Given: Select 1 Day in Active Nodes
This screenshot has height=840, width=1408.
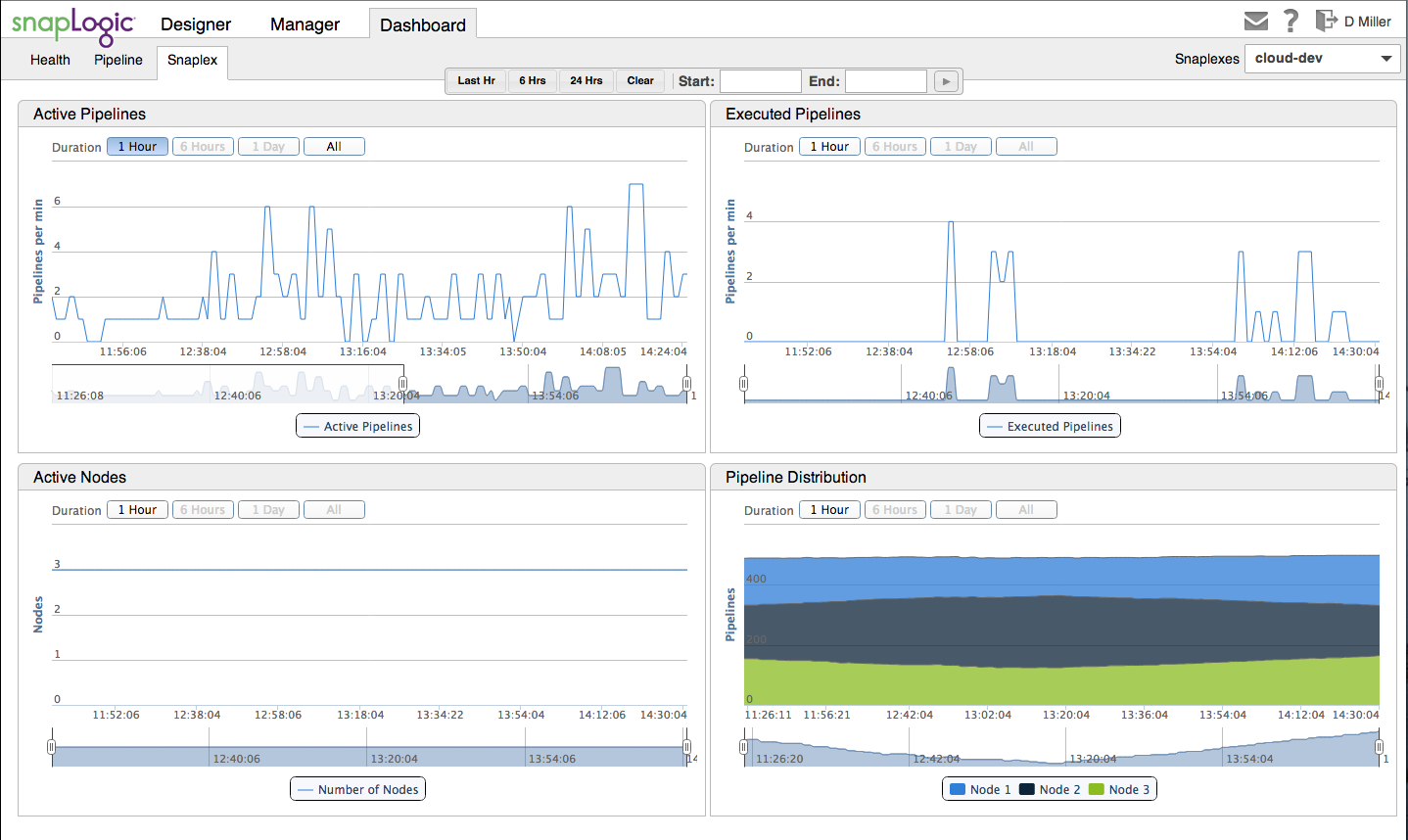Looking at the screenshot, I should pos(268,510).
